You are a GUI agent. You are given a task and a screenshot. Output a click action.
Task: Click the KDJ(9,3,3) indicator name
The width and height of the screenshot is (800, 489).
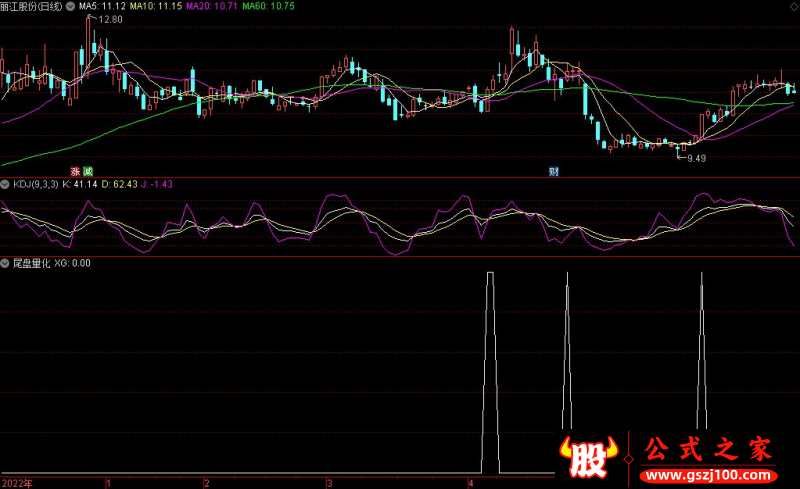(35, 185)
